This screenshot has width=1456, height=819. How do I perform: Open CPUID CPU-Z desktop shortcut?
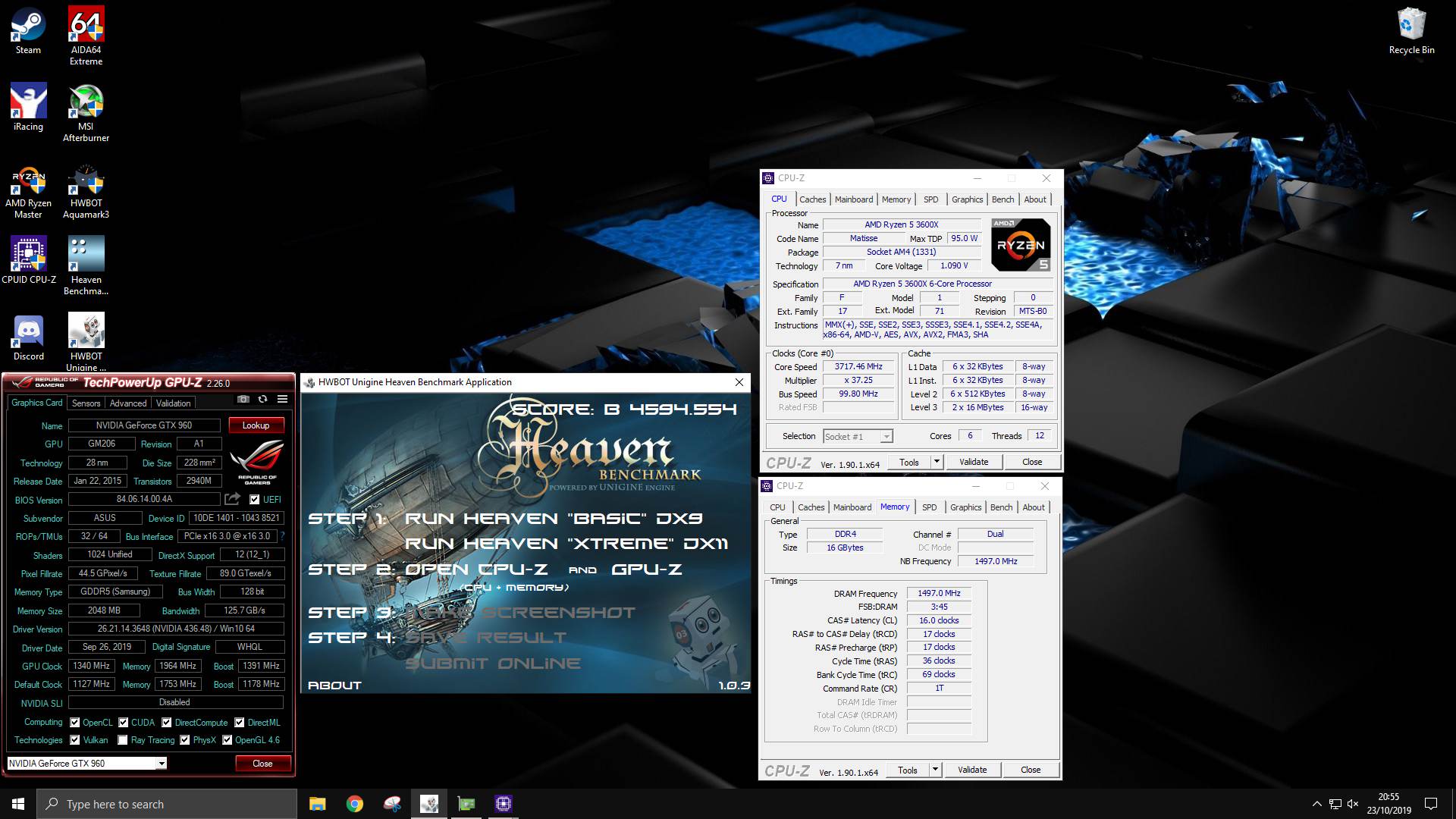tap(28, 260)
